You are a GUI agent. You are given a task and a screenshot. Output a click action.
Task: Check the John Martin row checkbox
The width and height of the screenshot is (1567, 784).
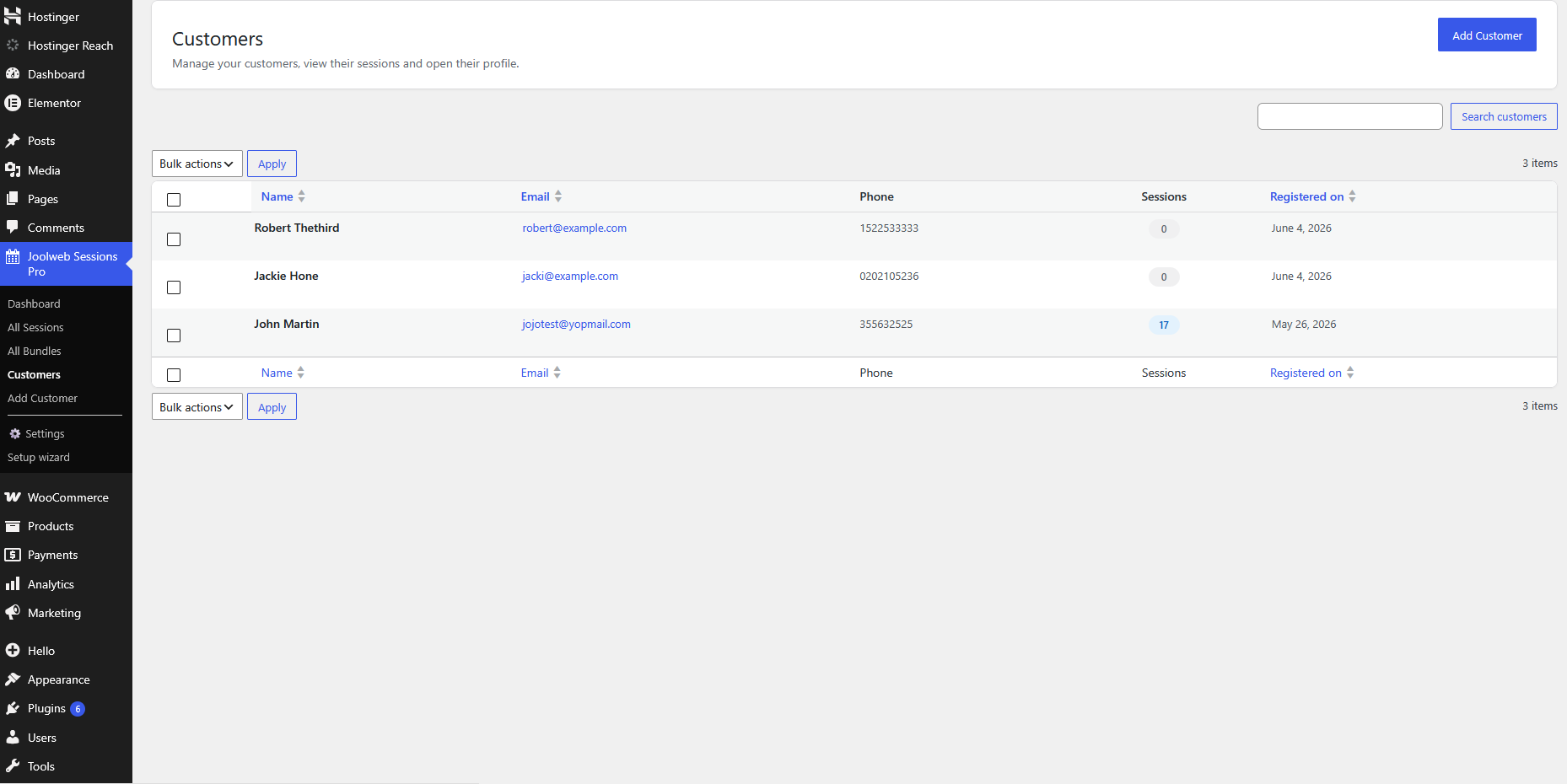174,336
